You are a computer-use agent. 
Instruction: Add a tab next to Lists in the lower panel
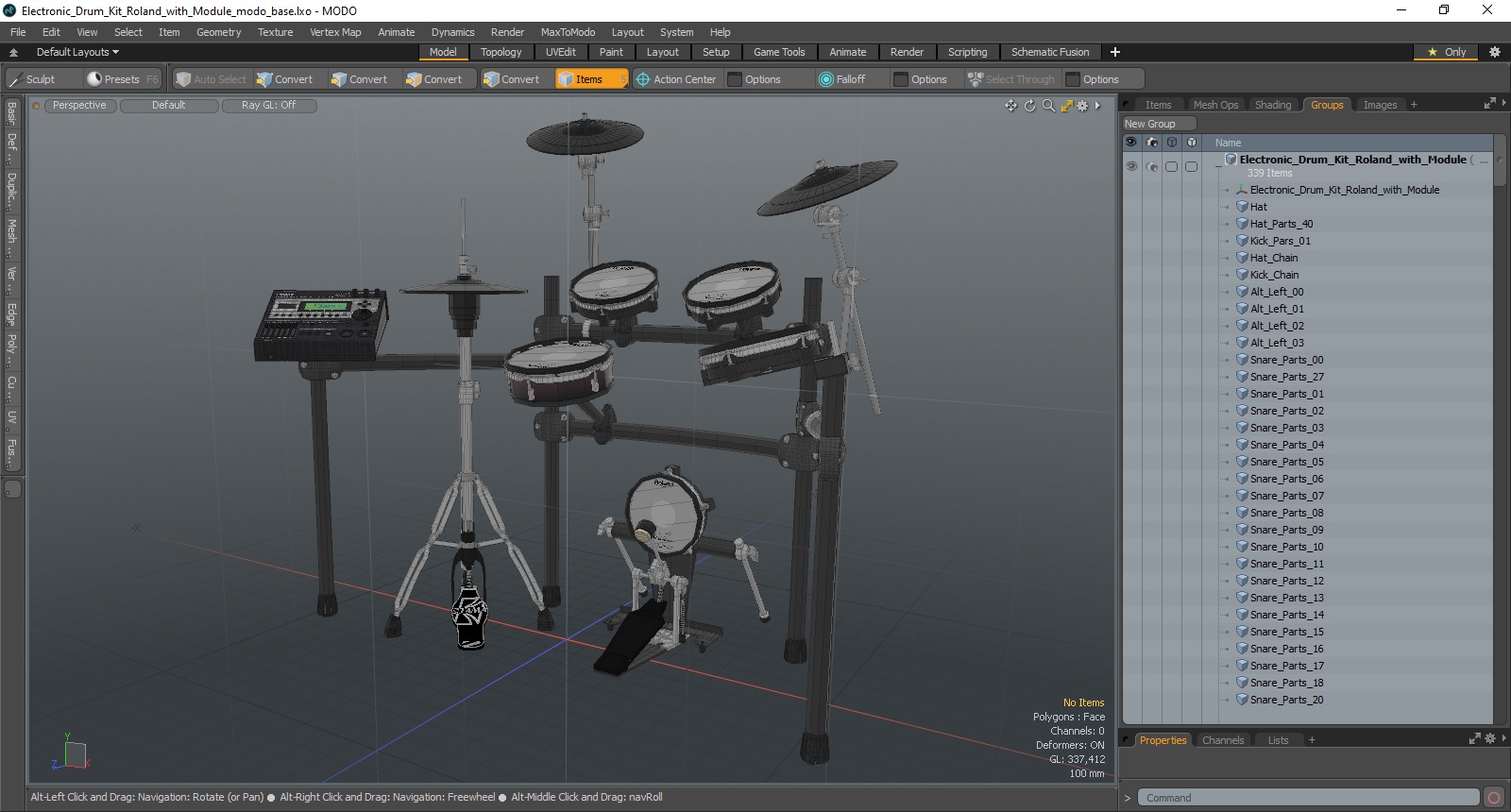pyautogui.click(x=1312, y=740)
